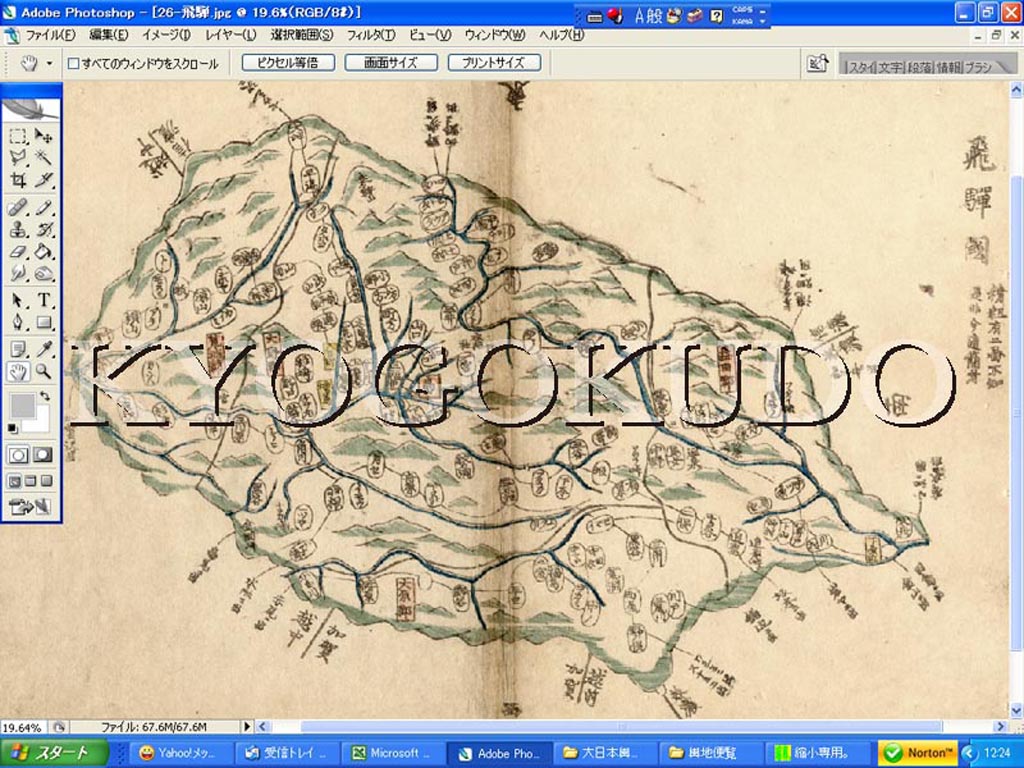The height and width of the screenshot is (768, 1024).
Task: Open the ビュー menu
Action: point(430,35)
